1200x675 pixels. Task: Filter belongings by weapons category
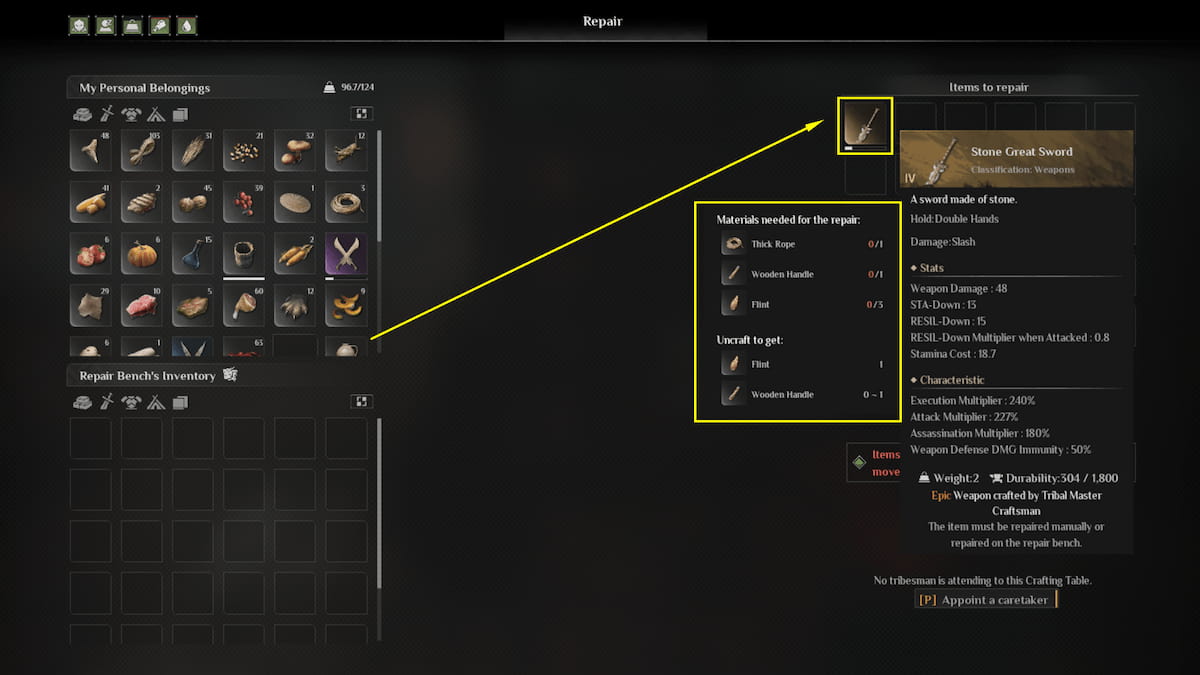pyautogui.click(x=106, y=114)
